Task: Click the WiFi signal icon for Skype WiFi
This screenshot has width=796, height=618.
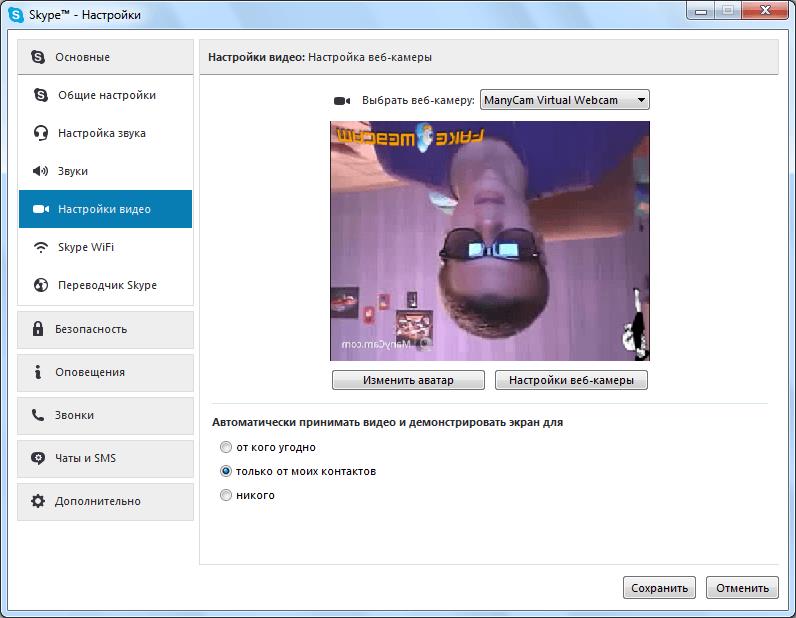Action: pos(41,247)
